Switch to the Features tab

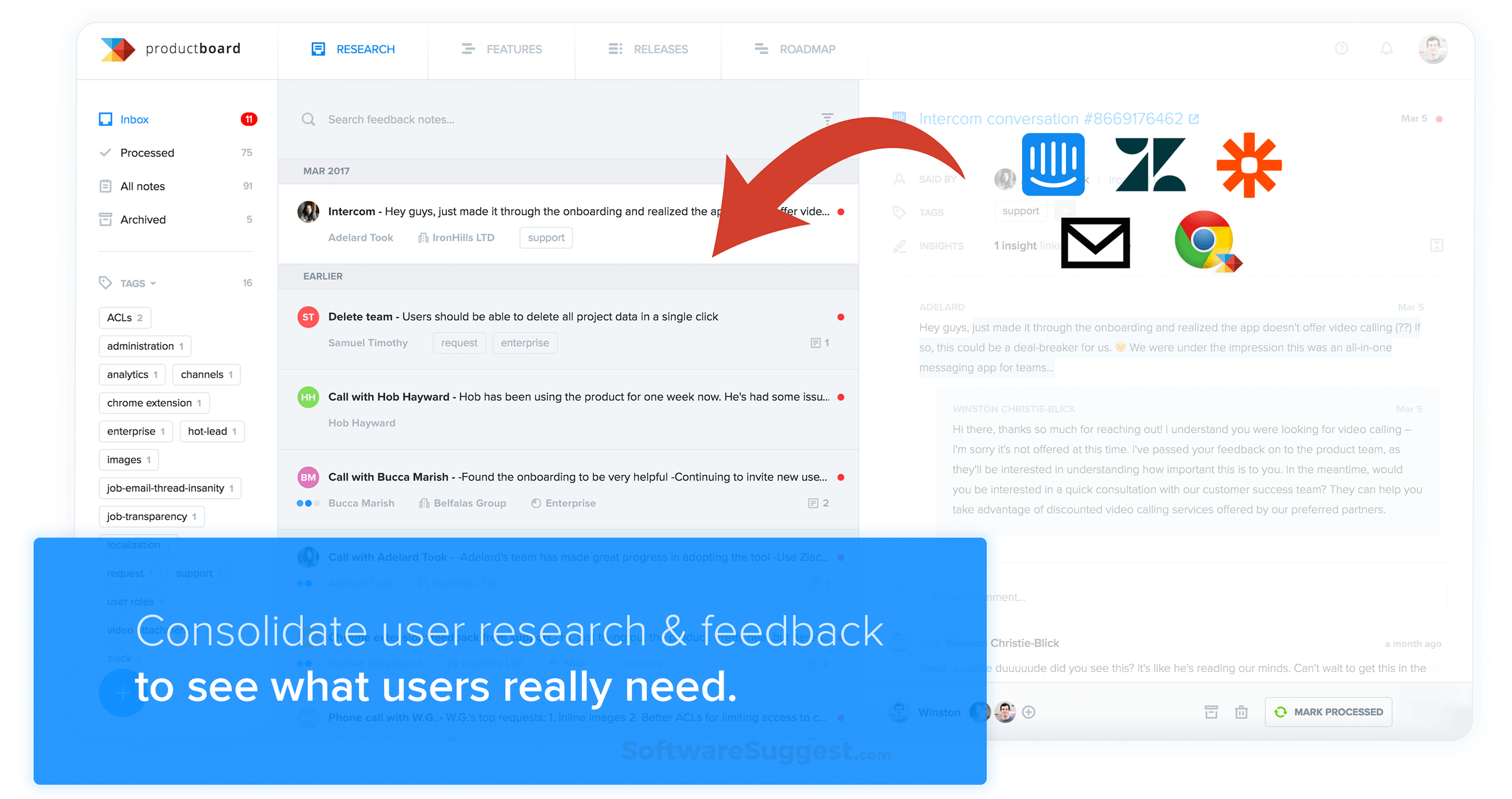(x=502, y=49)
